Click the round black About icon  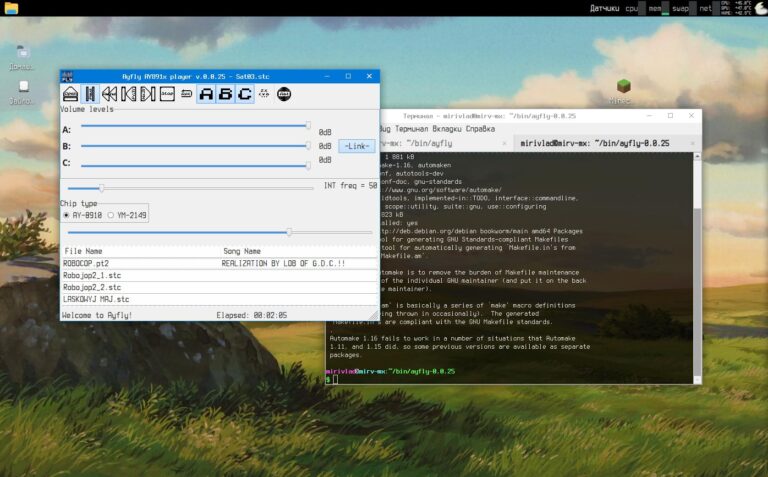point(284,94)
